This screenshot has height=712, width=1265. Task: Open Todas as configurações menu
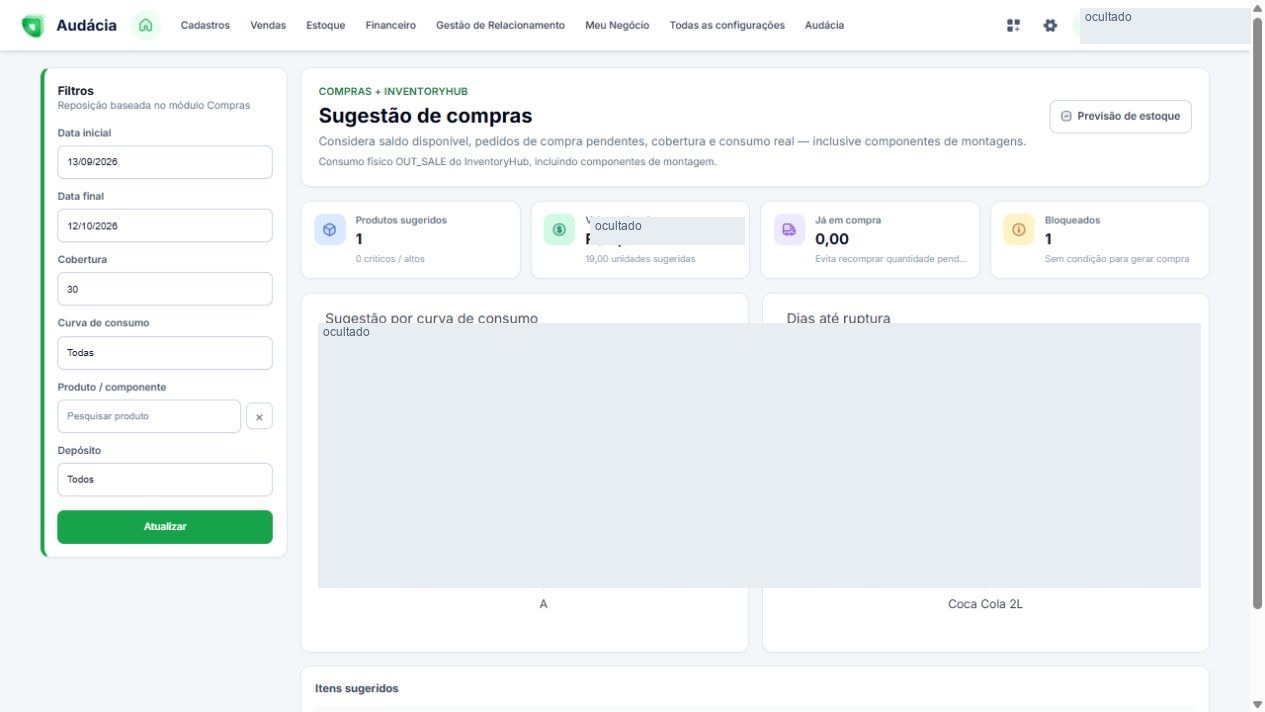point(727,26)
